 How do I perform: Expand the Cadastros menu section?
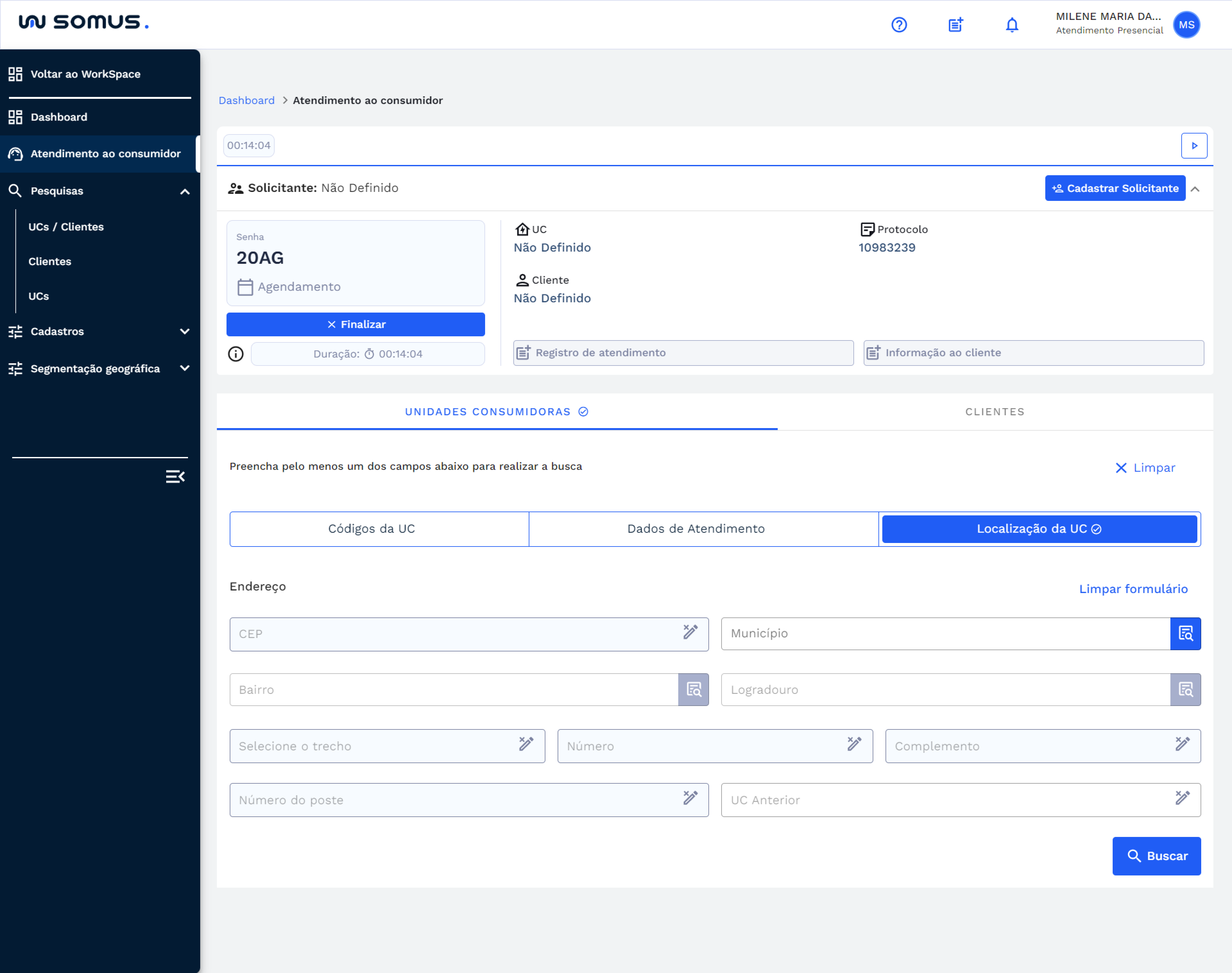(x=184, y=332)
